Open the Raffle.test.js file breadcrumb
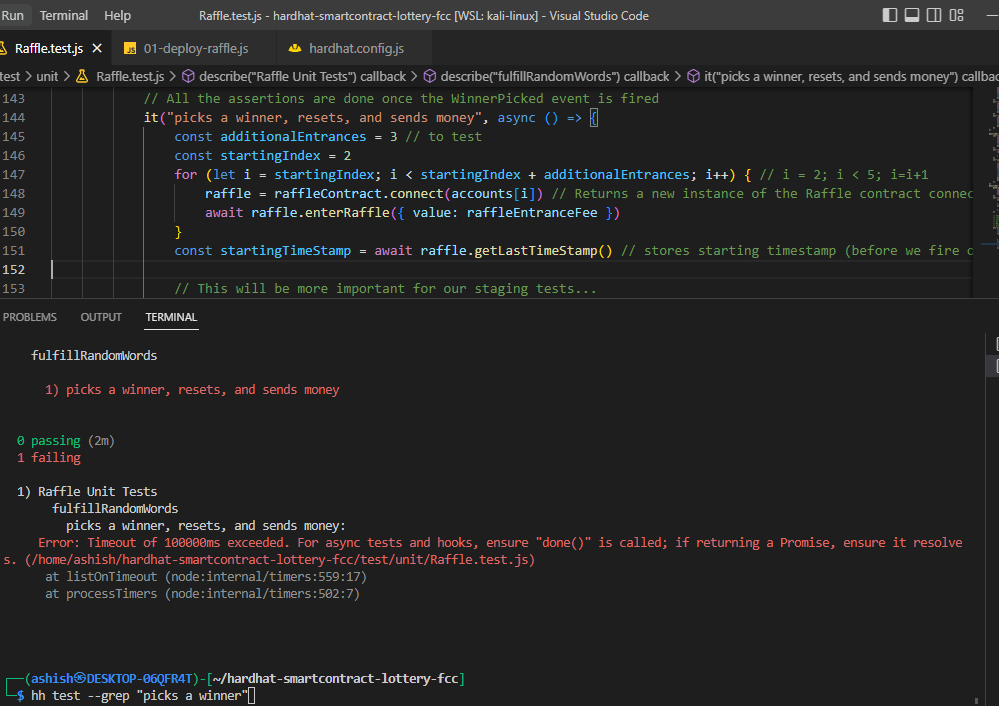The width and height of the screenshot is (999, 706). pyautogui.click(x=130, y=76)
